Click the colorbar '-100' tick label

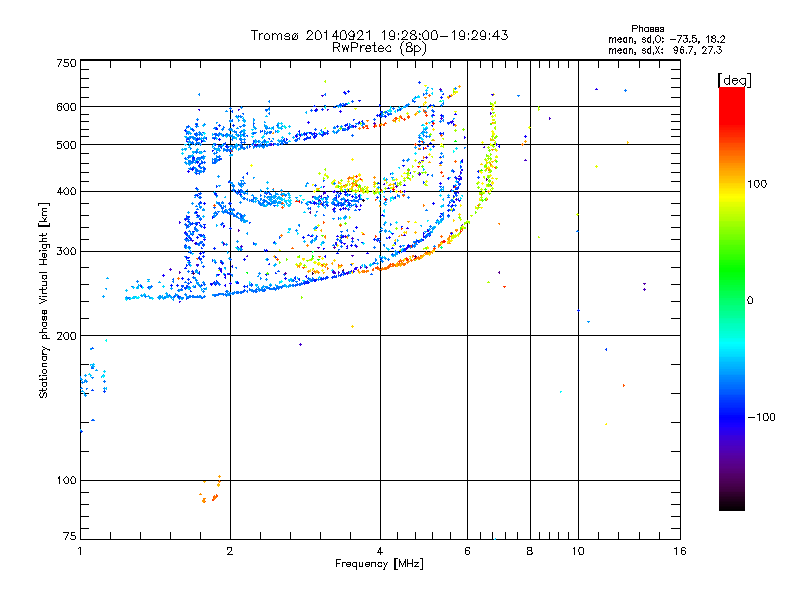(761, 417)
